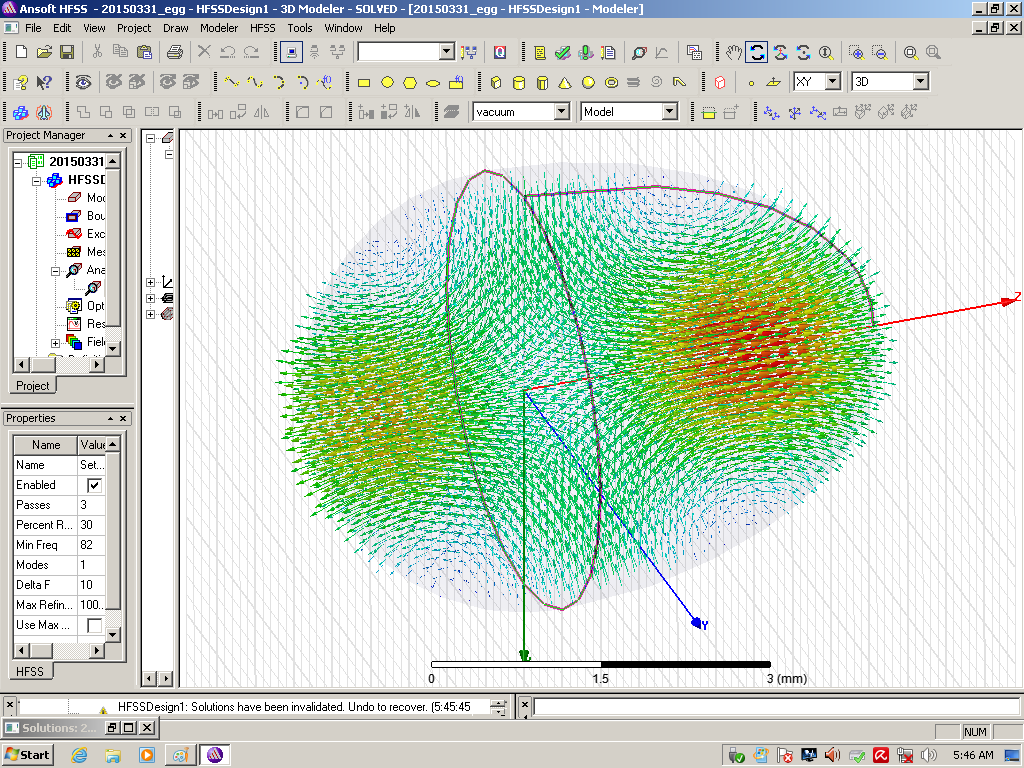Viewport: 1024px width, 768px height.
Task: Select the Project tab in Project Manager
Action: 32,386
